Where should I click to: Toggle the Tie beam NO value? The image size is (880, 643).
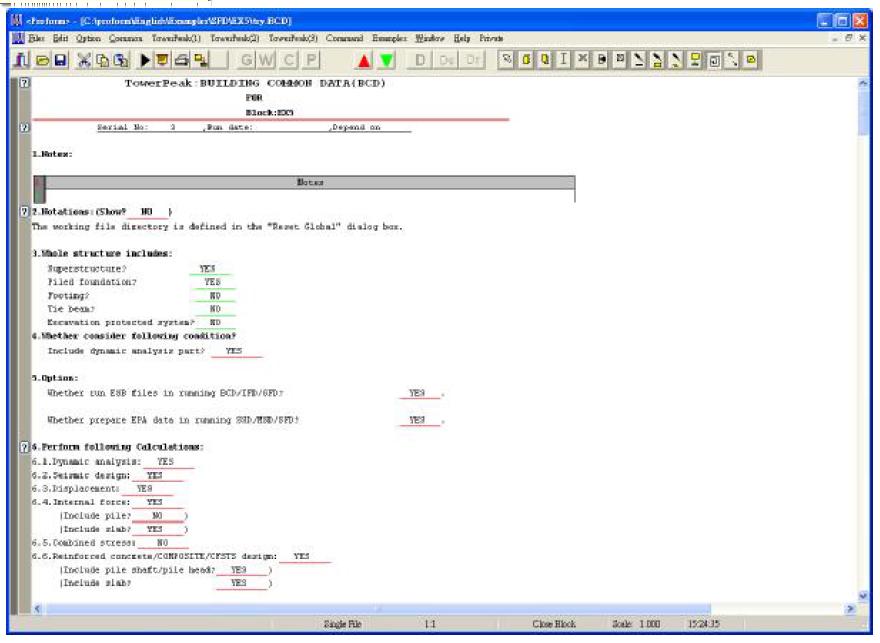[215, 309]
